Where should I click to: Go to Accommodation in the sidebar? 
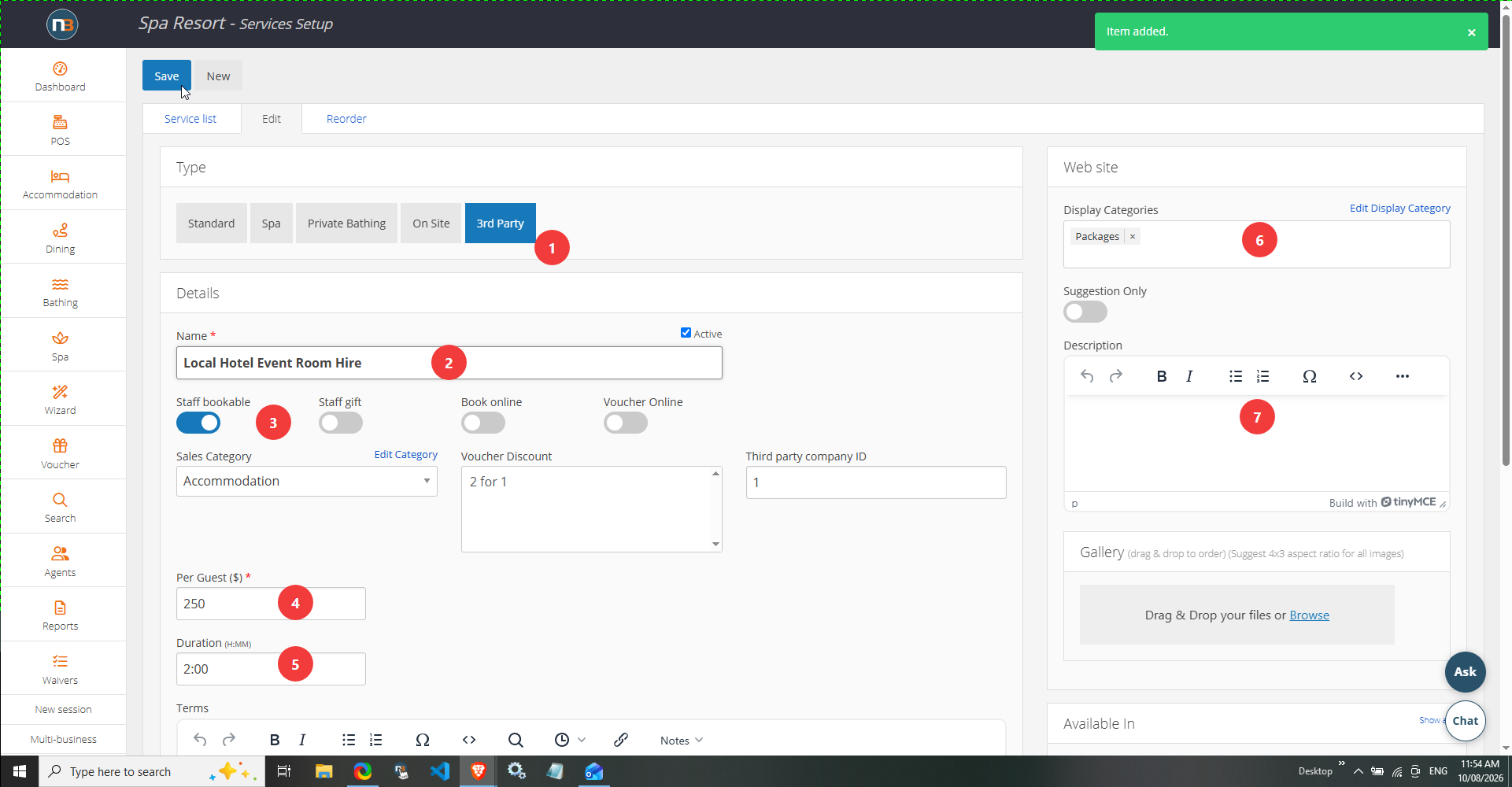[60, 184]
